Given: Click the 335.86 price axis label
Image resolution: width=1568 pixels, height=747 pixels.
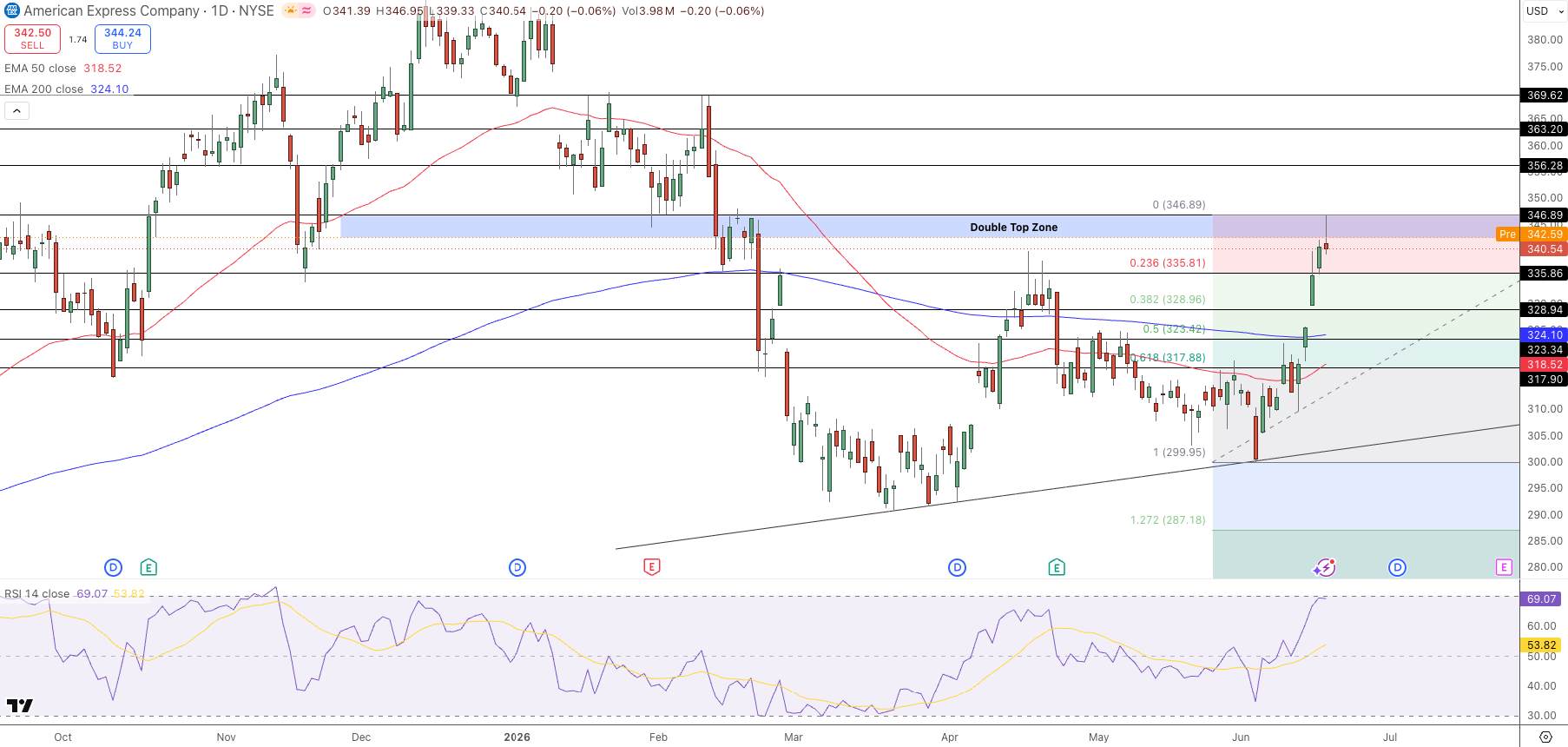Looking at the screenshot, I should point(1544,274).
